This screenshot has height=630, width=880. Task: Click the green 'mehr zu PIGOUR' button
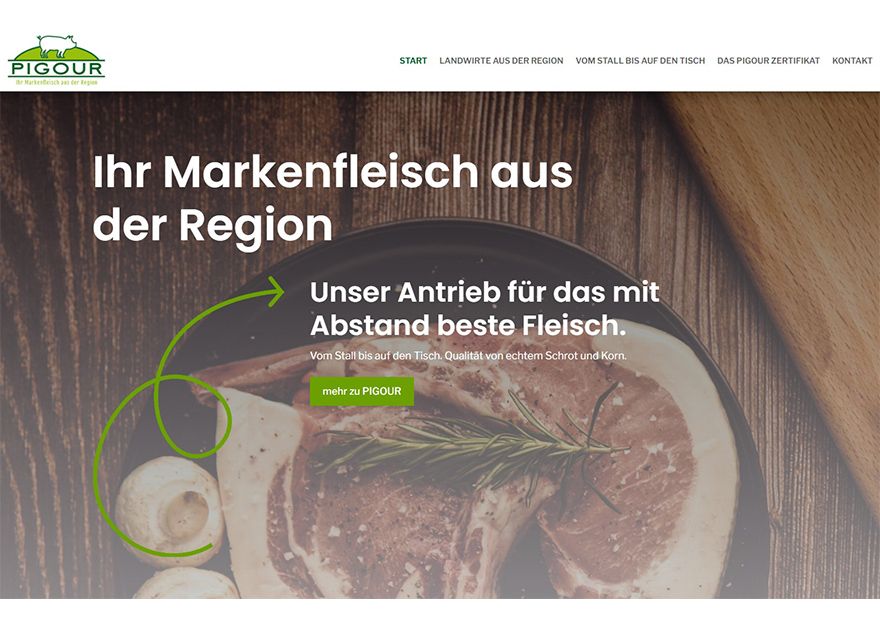(x=361, y=391)
